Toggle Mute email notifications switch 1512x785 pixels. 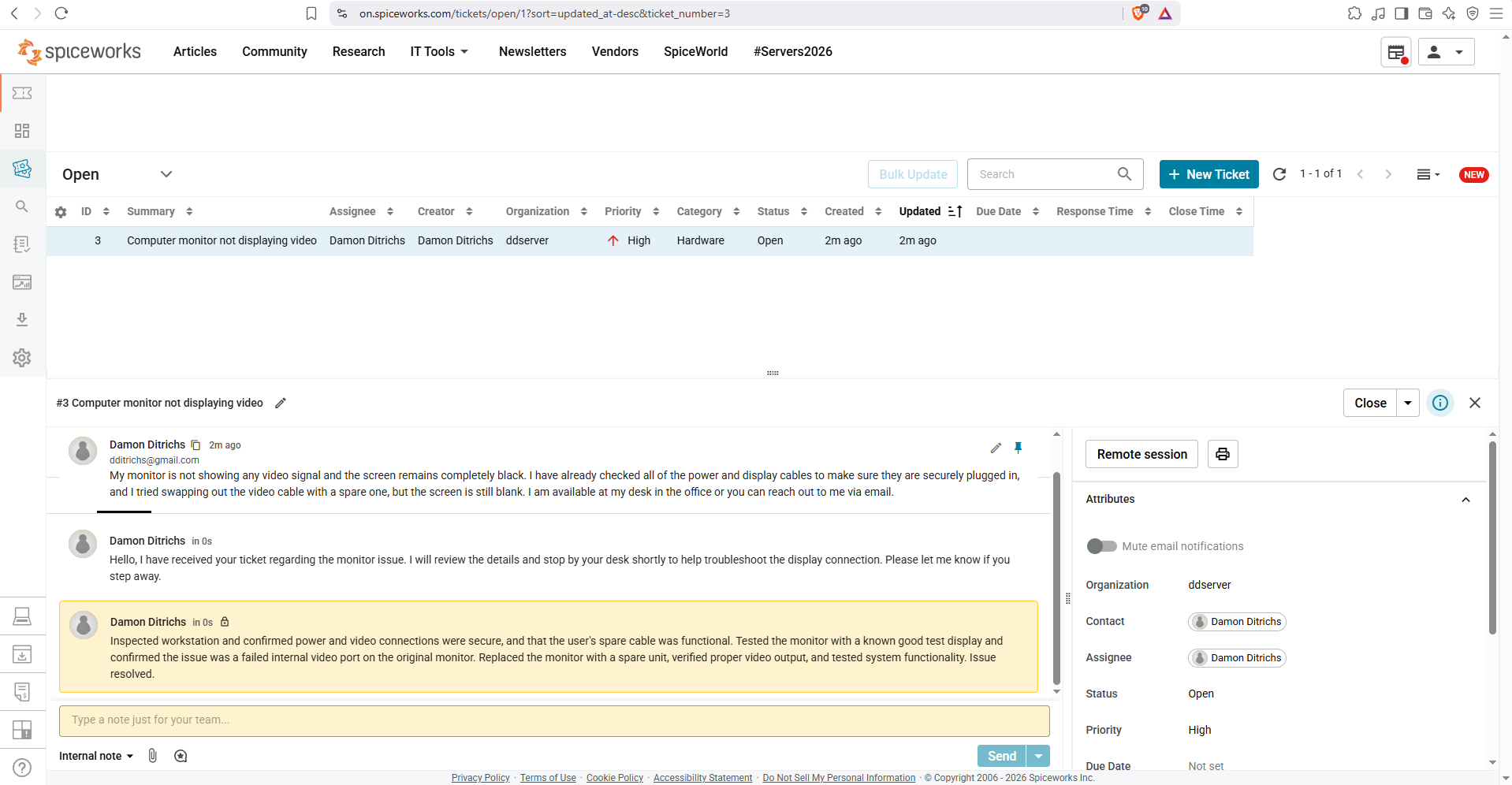[x=1101, y=546]
